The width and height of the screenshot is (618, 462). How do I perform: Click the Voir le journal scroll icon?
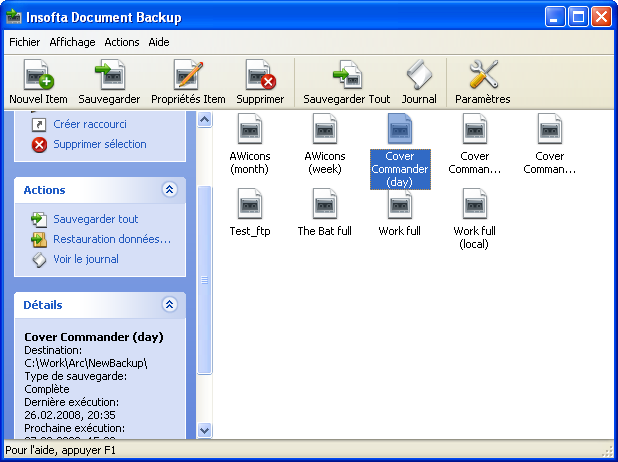tap(39, 260)
